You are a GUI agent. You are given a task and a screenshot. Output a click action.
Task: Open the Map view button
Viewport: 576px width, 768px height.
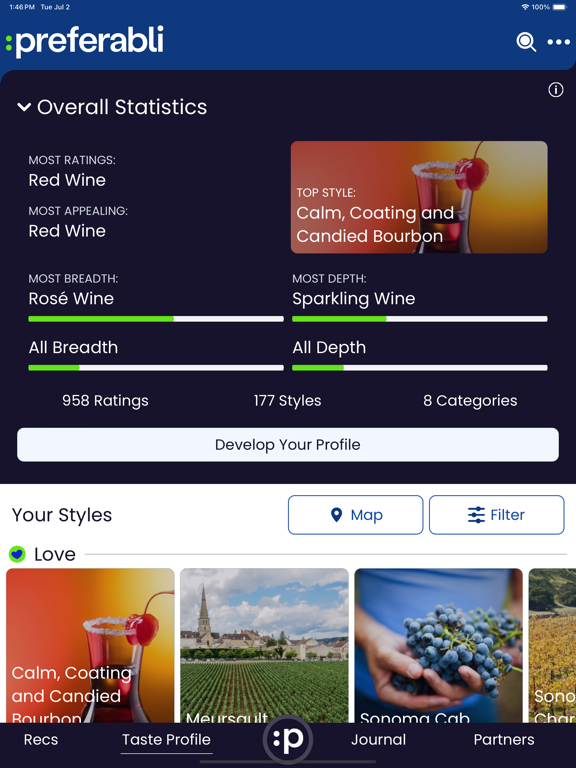pyautogui.click(x=356, y=515)
